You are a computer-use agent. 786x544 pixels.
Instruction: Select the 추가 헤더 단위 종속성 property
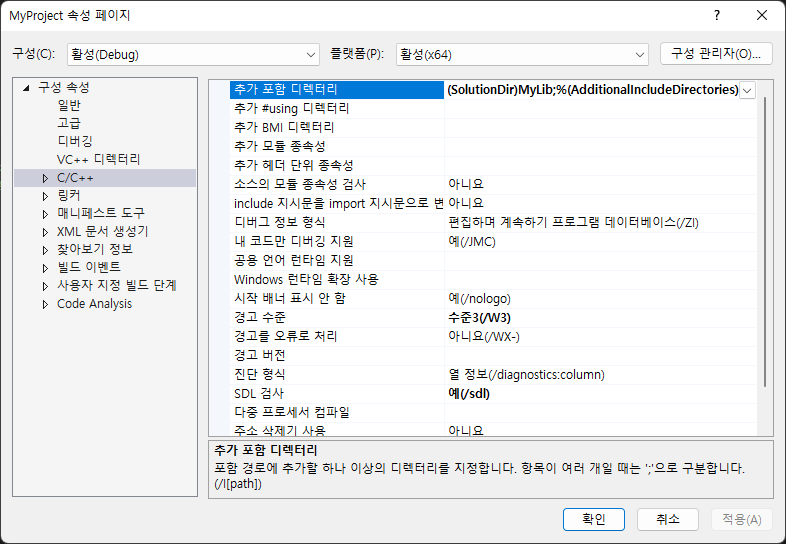click(x=337, y=165)
